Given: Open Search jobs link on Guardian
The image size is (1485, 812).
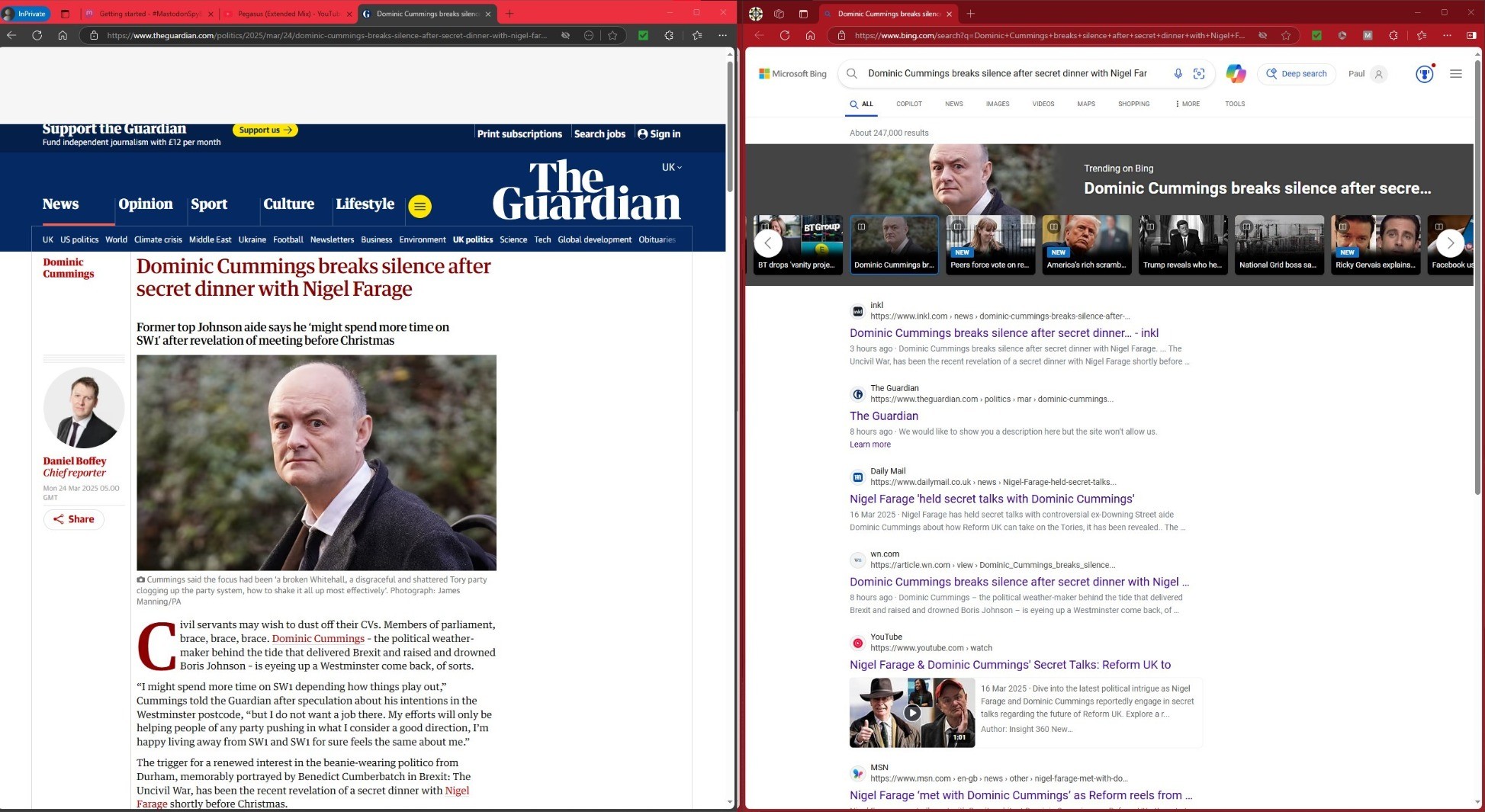Looking at the screenshot, I should tap(599, 133).
